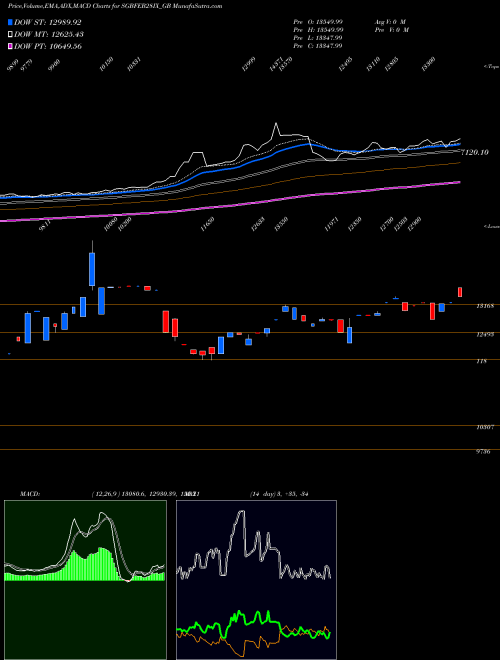Click the chart title mentioning MunafaSutra.com
The image size is (500, 660).
click(115, 6)
